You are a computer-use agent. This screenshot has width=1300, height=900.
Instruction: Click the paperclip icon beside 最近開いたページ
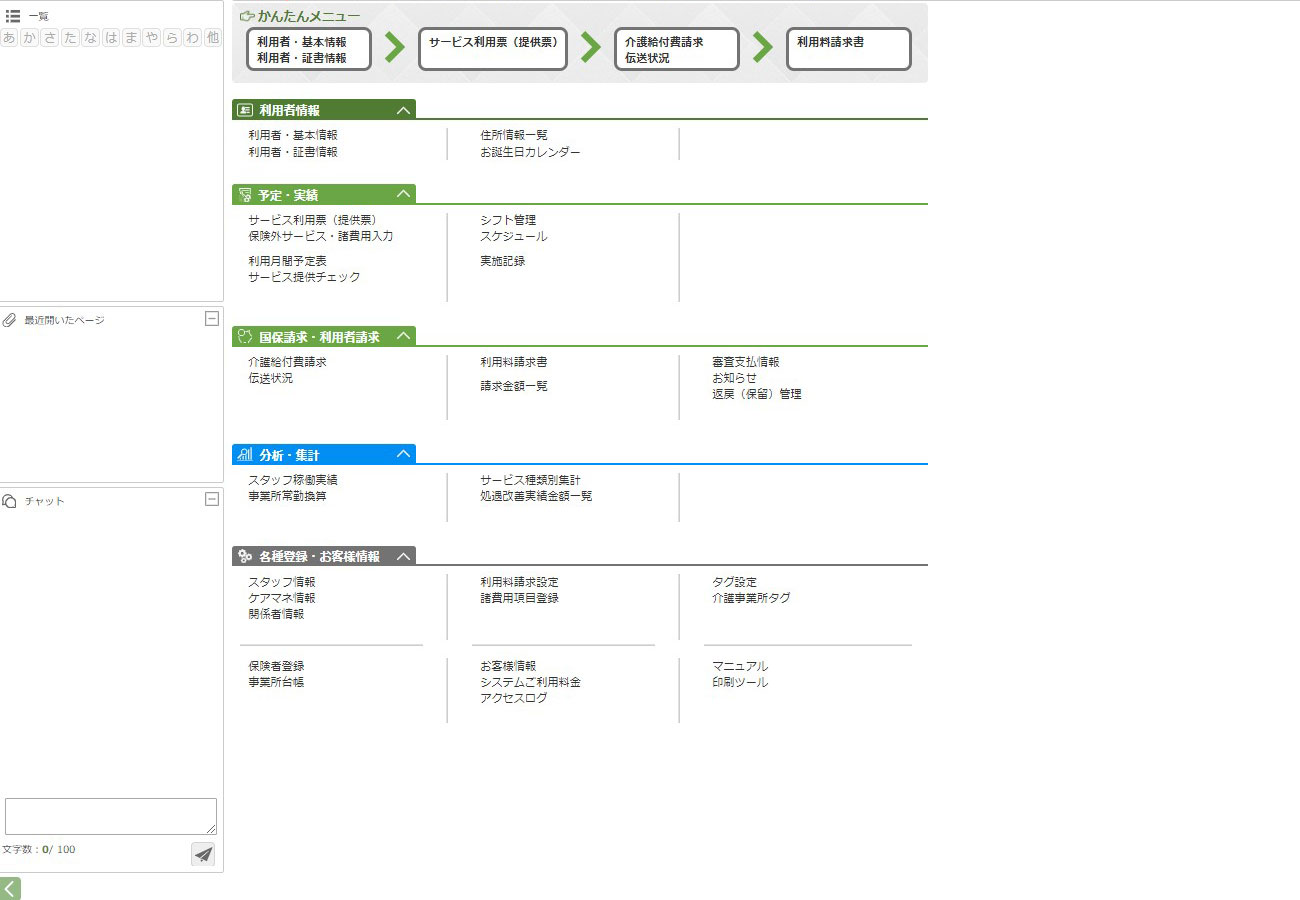[x=10, y=320]
